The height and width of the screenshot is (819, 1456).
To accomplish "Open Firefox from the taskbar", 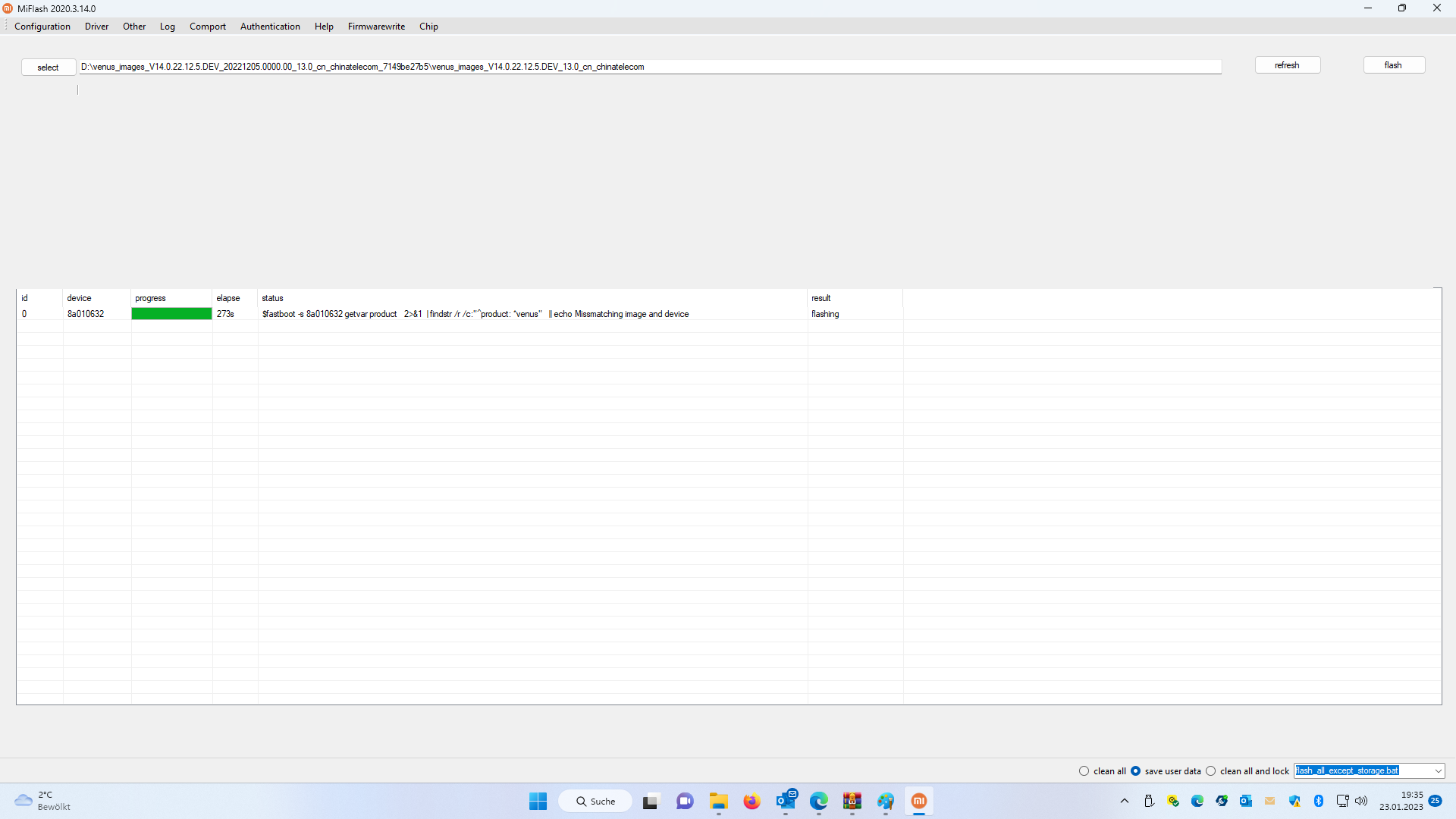I will click(x=752, y=801).
